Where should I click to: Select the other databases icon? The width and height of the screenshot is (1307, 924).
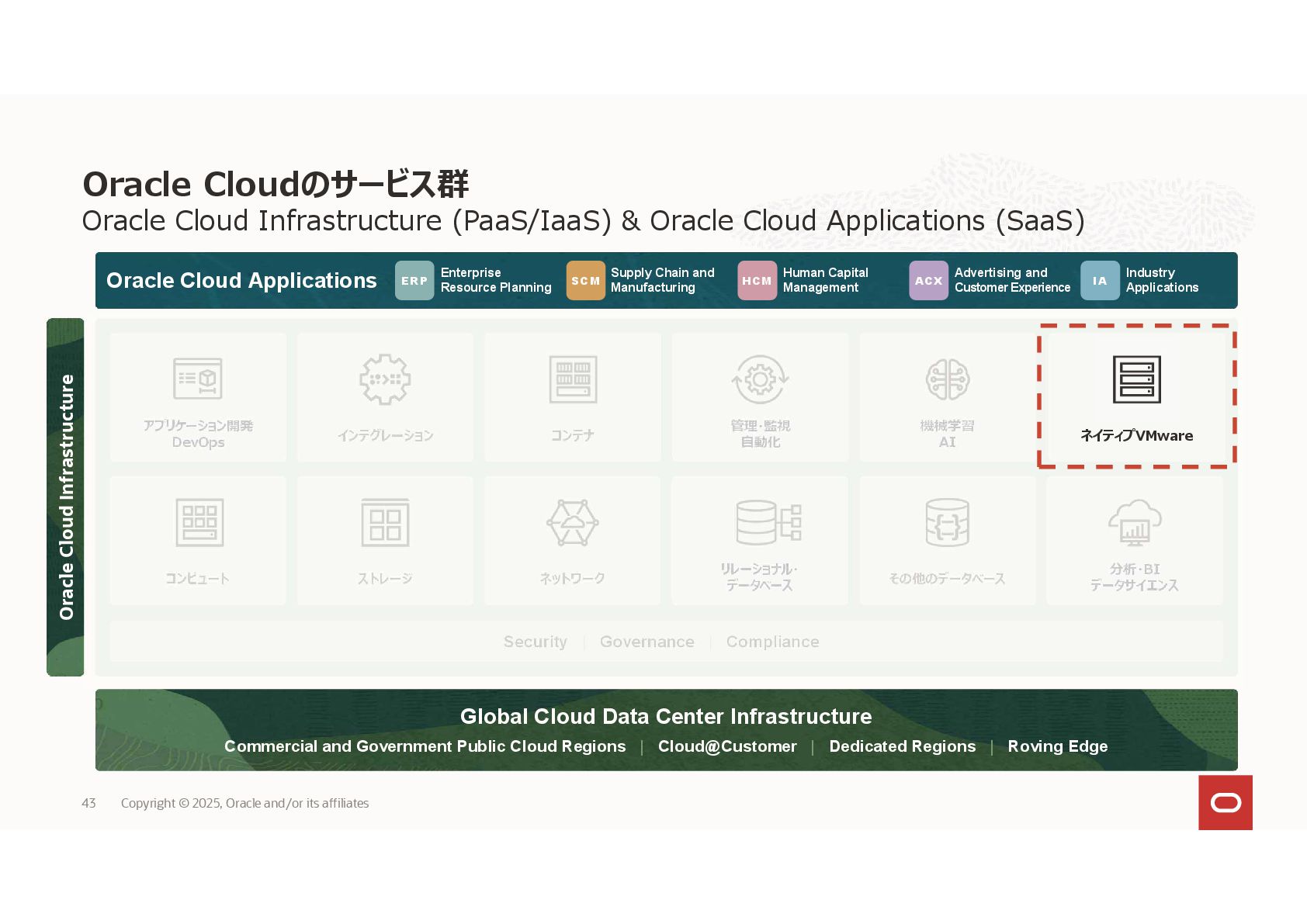pos(948,522)
